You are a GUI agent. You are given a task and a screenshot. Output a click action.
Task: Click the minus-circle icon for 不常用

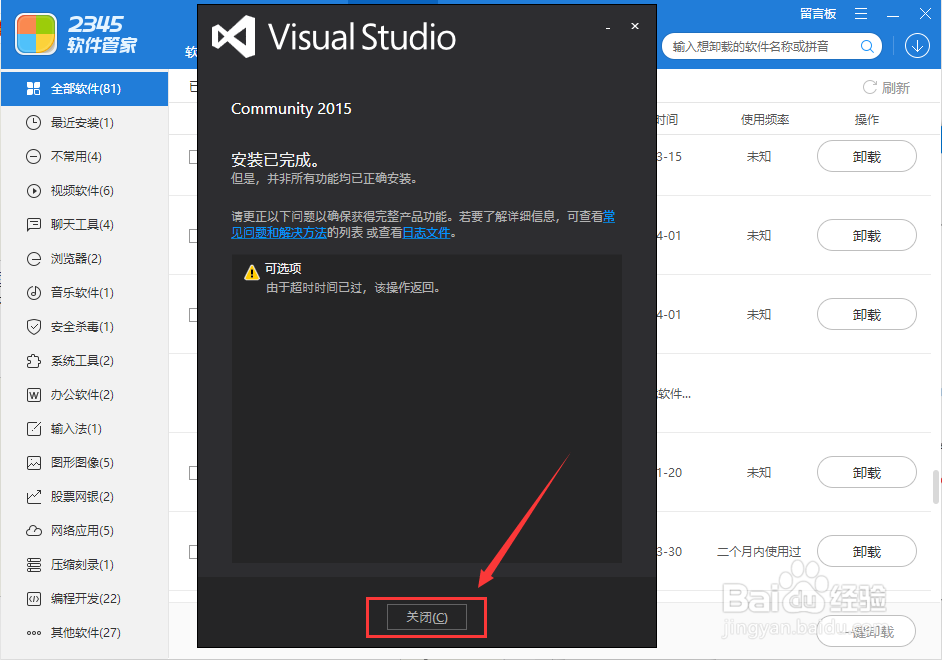coord(34,157)
